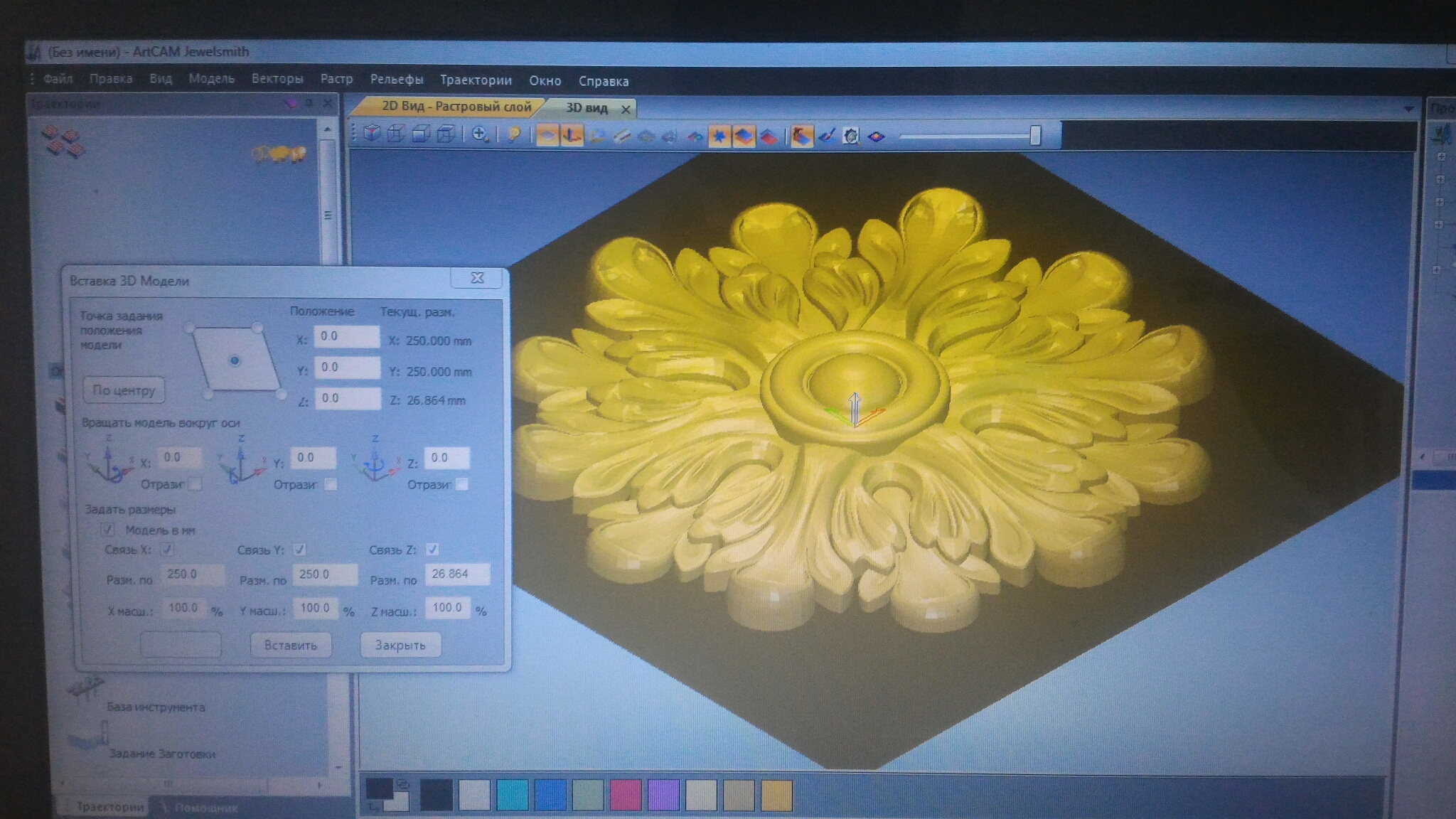The image size is (1456, 819).
Task: Click the zoom magnifier toolbar icon
Action: point(480,134)
